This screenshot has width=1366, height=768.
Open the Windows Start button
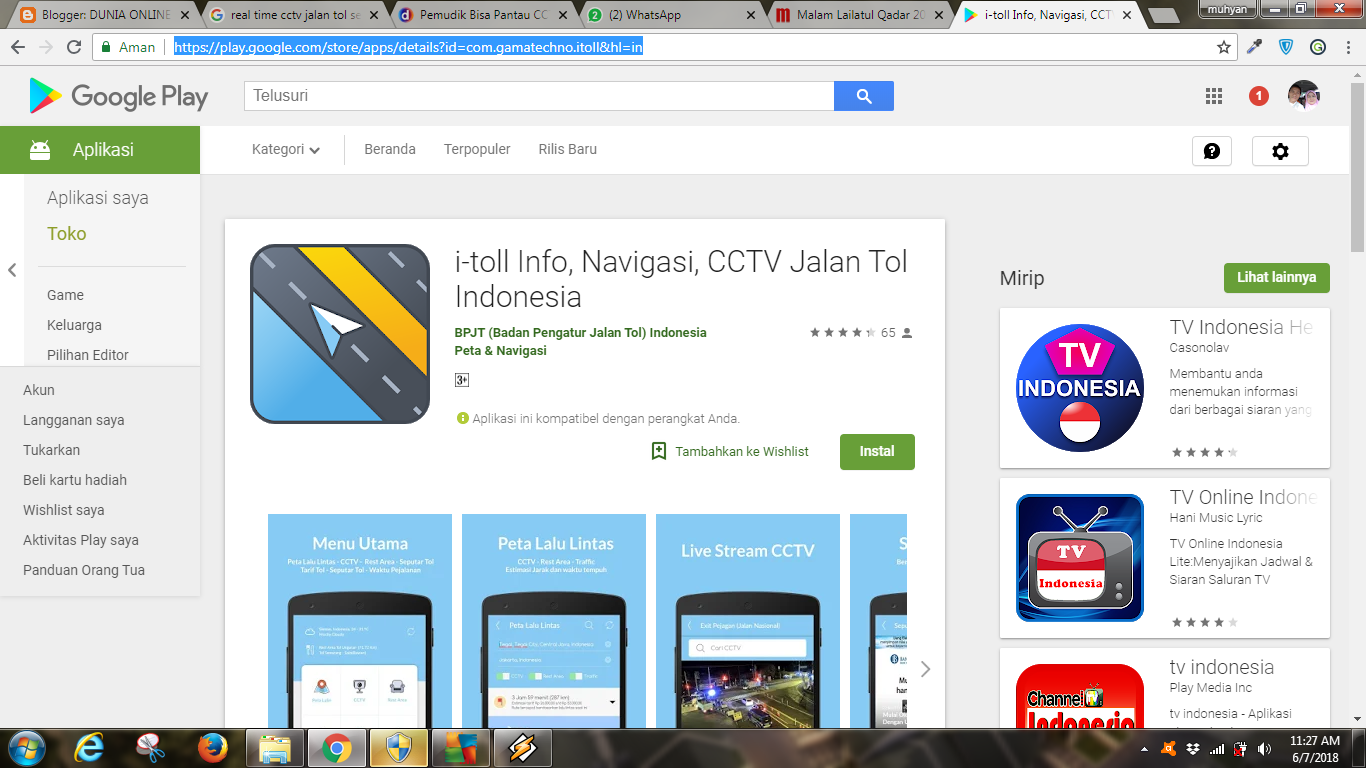click(25, 748)
